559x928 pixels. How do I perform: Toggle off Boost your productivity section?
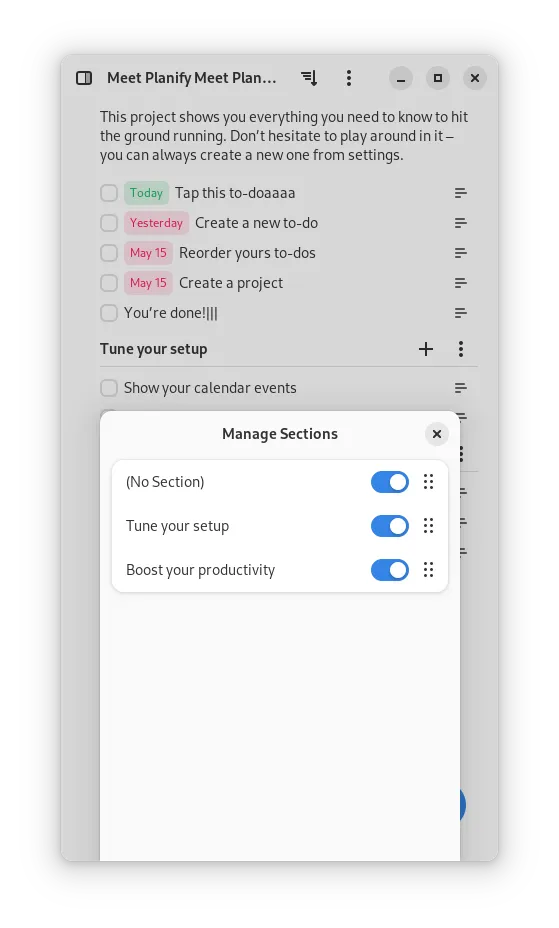[x=390, y=570]
